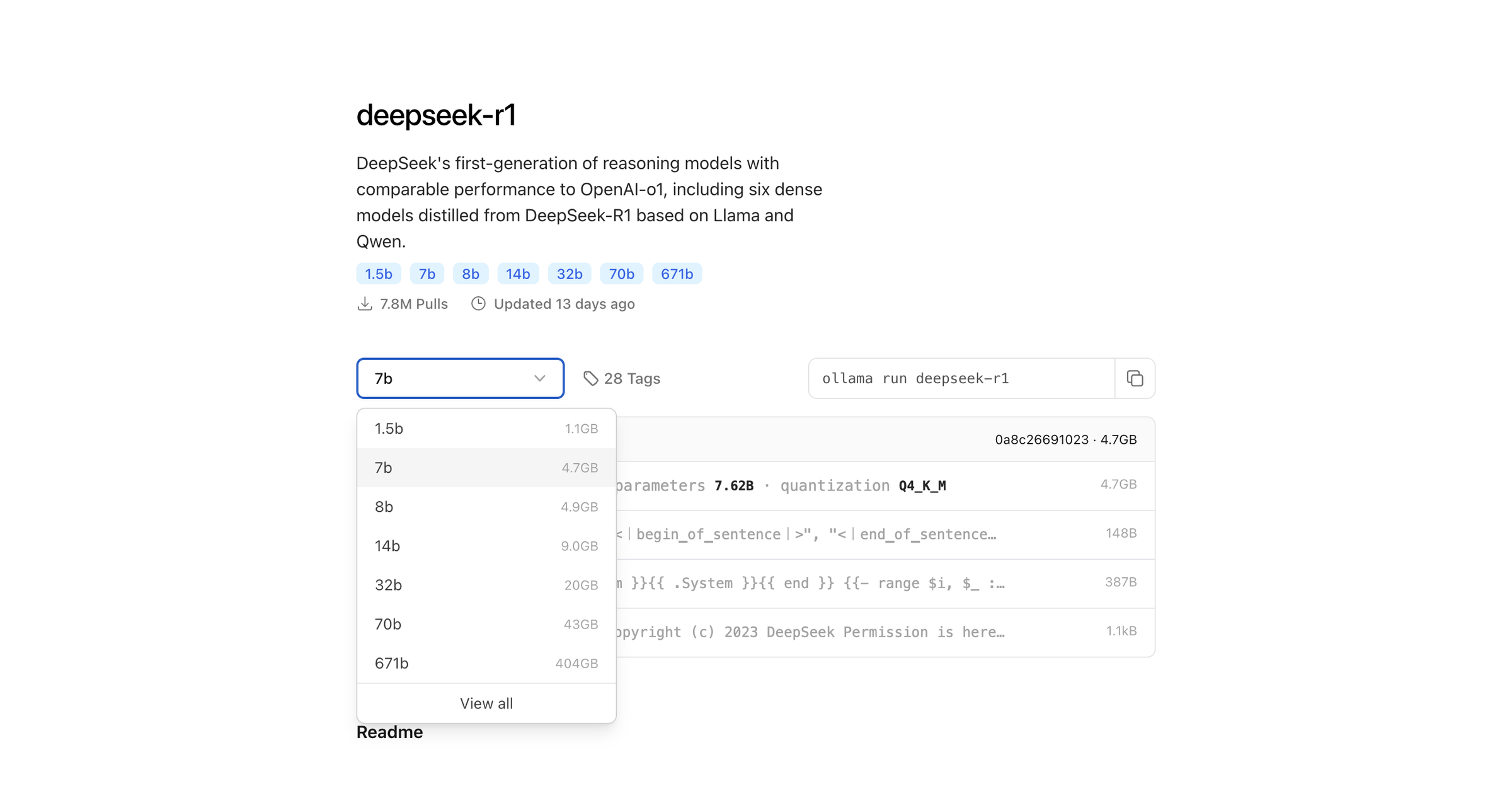The height and width of the screenshot is (798, 1512).
Task: Open the DeepSeek license file row
Action: point(882,632)
